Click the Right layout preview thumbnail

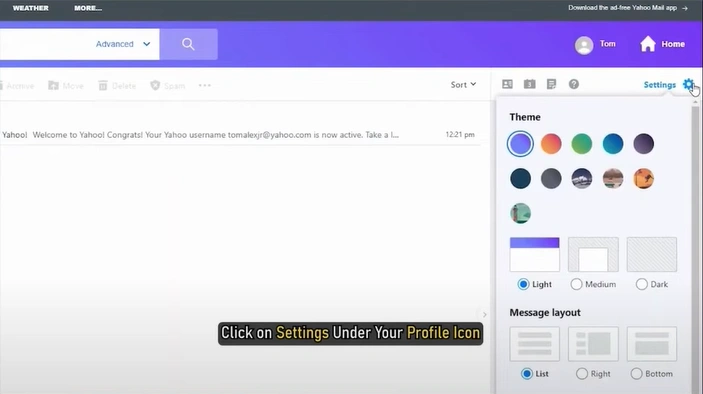[593, 344]
